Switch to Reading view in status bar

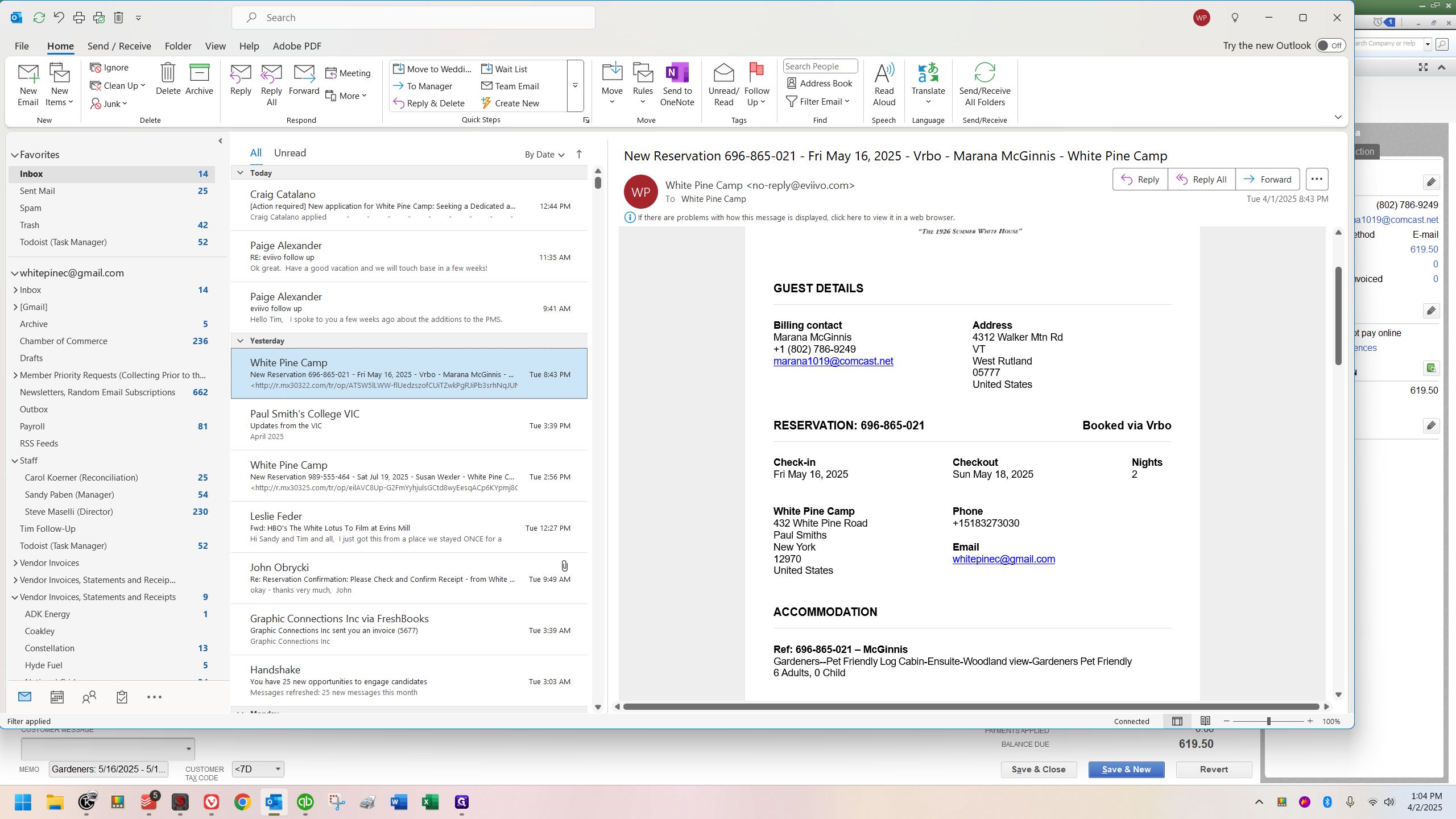(x=1205, y=721)
